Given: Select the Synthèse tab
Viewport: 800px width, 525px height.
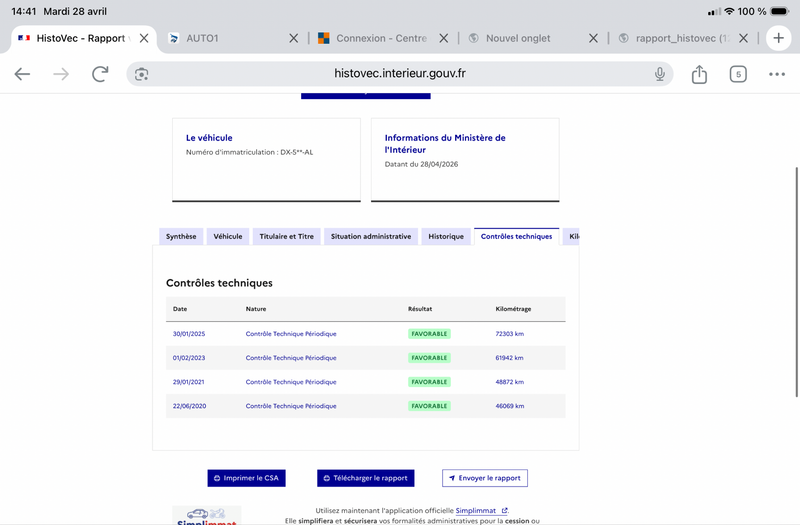Looking at the screenshot, I should click(x=181, y=237).
